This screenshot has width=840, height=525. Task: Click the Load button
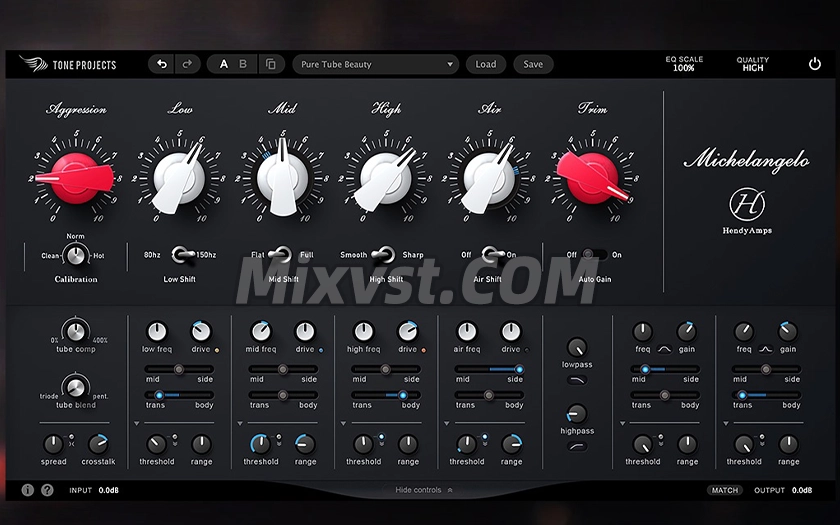point(486,64)
